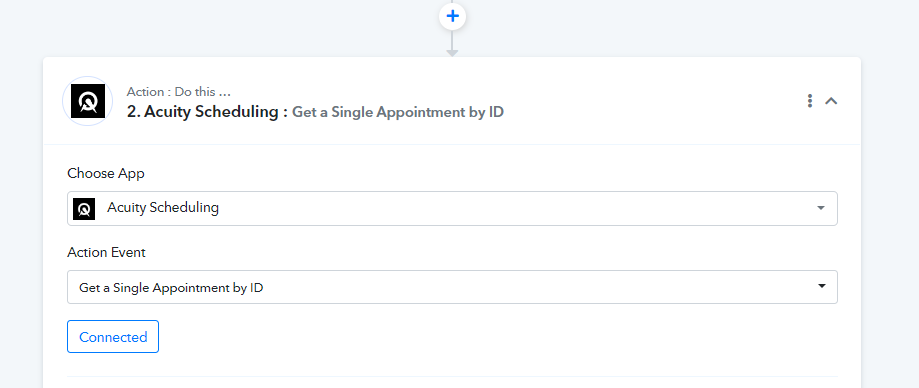Click the "Acuity Scheduling" text in the app selector
This screenshot has width=919, height=388.
[163, 207]
